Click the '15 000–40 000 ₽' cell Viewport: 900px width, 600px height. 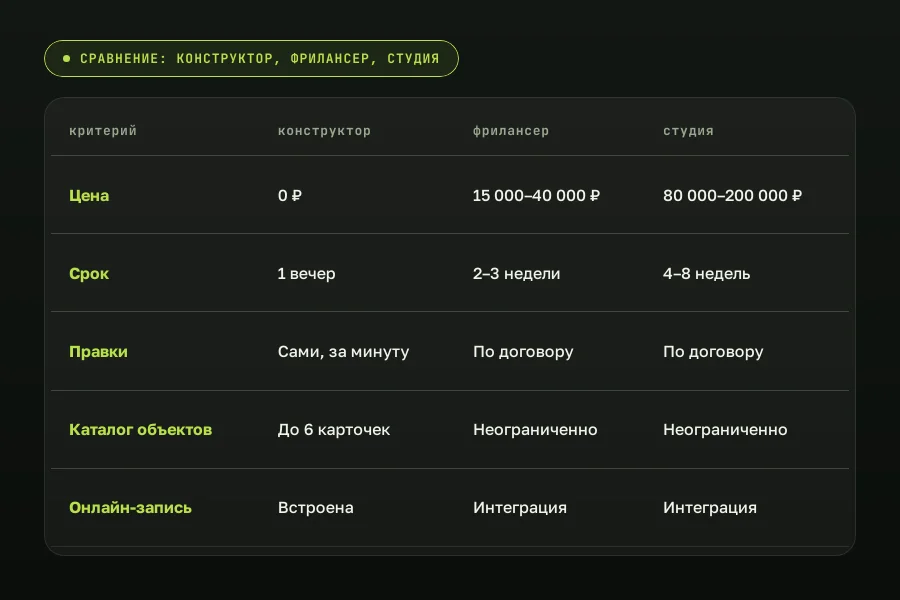pos(537,196)
